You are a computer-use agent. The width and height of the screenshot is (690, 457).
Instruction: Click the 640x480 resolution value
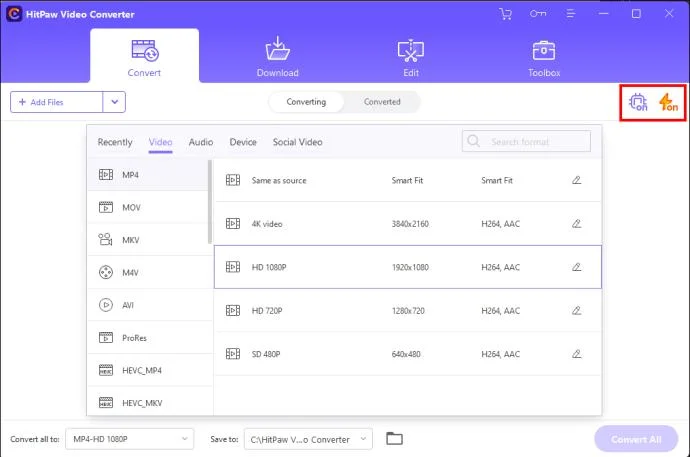click(x=406, y=354)
